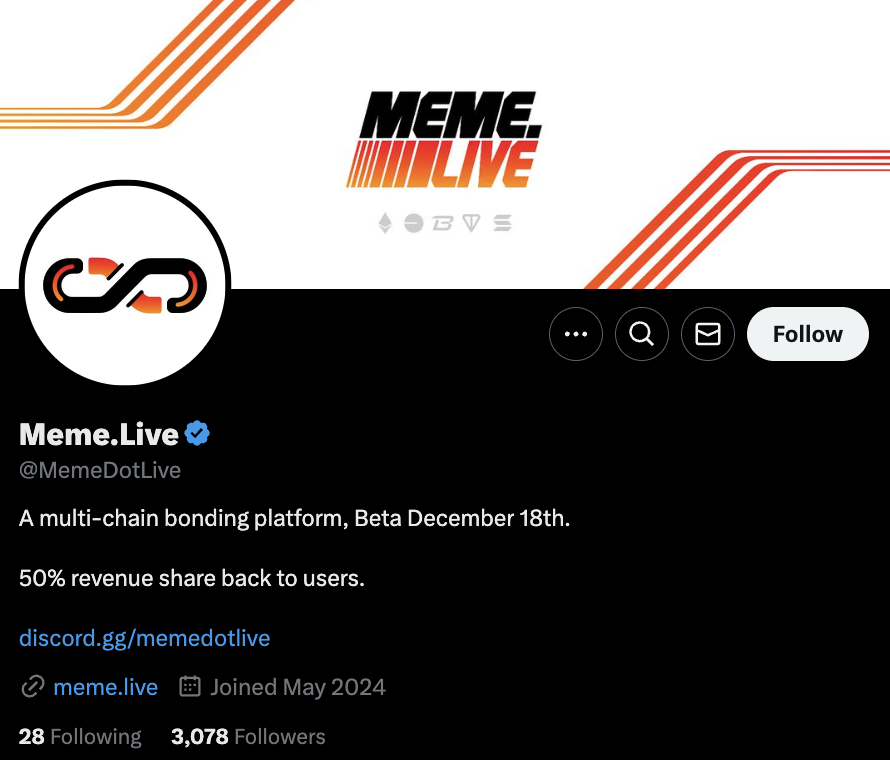Image resolution: width=890 pixels, height=760 pixels.
Task: Click the chain link icon beside meme.live
Action: [x=32, y=687]
